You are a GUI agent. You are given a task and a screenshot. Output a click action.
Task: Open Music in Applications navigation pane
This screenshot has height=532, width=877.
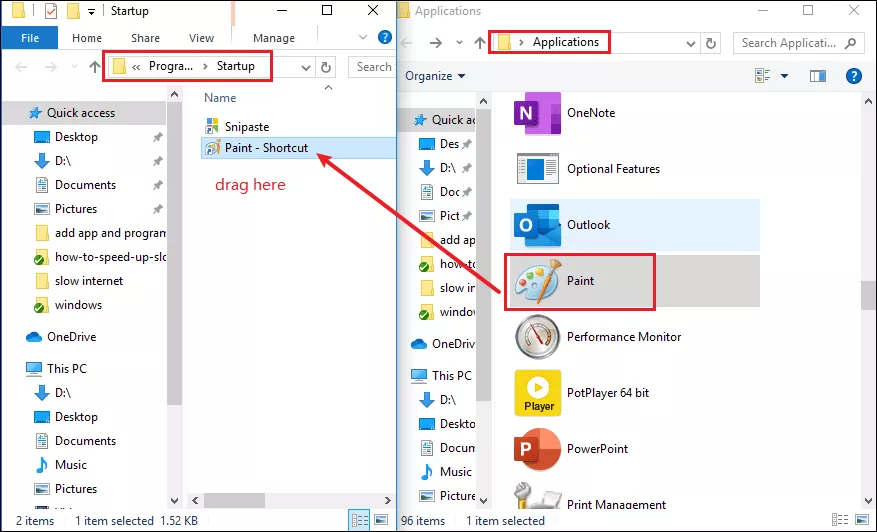tap(446, 472)
